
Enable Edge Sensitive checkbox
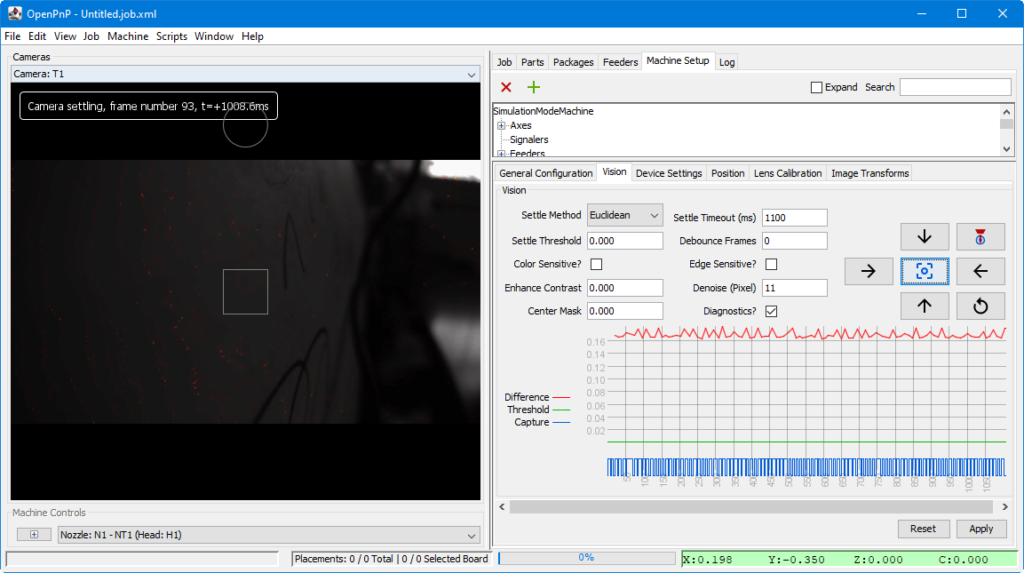pyautogui.click(x=771, y=264)
